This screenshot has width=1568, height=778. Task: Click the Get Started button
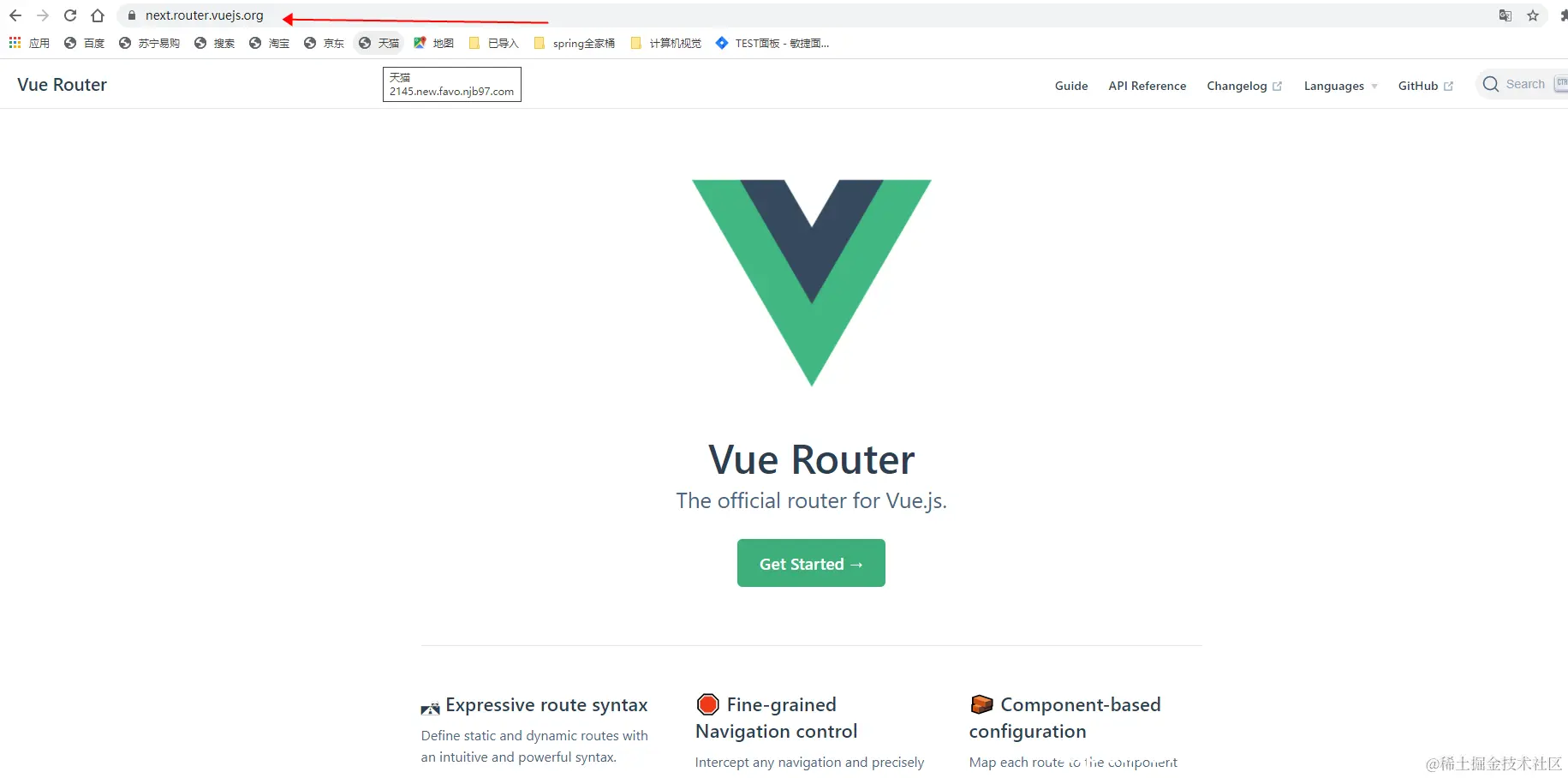coord(811,563)
